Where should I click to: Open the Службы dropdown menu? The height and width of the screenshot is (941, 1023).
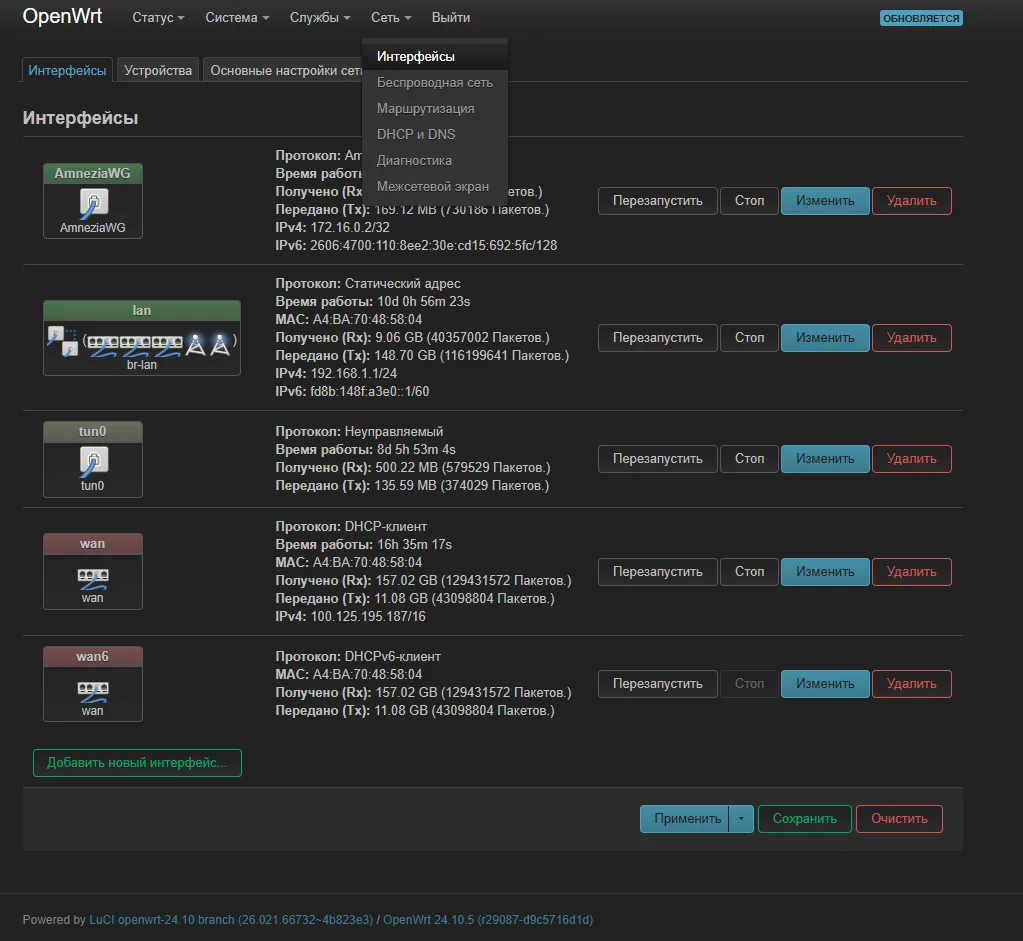[x=320, y=18]
